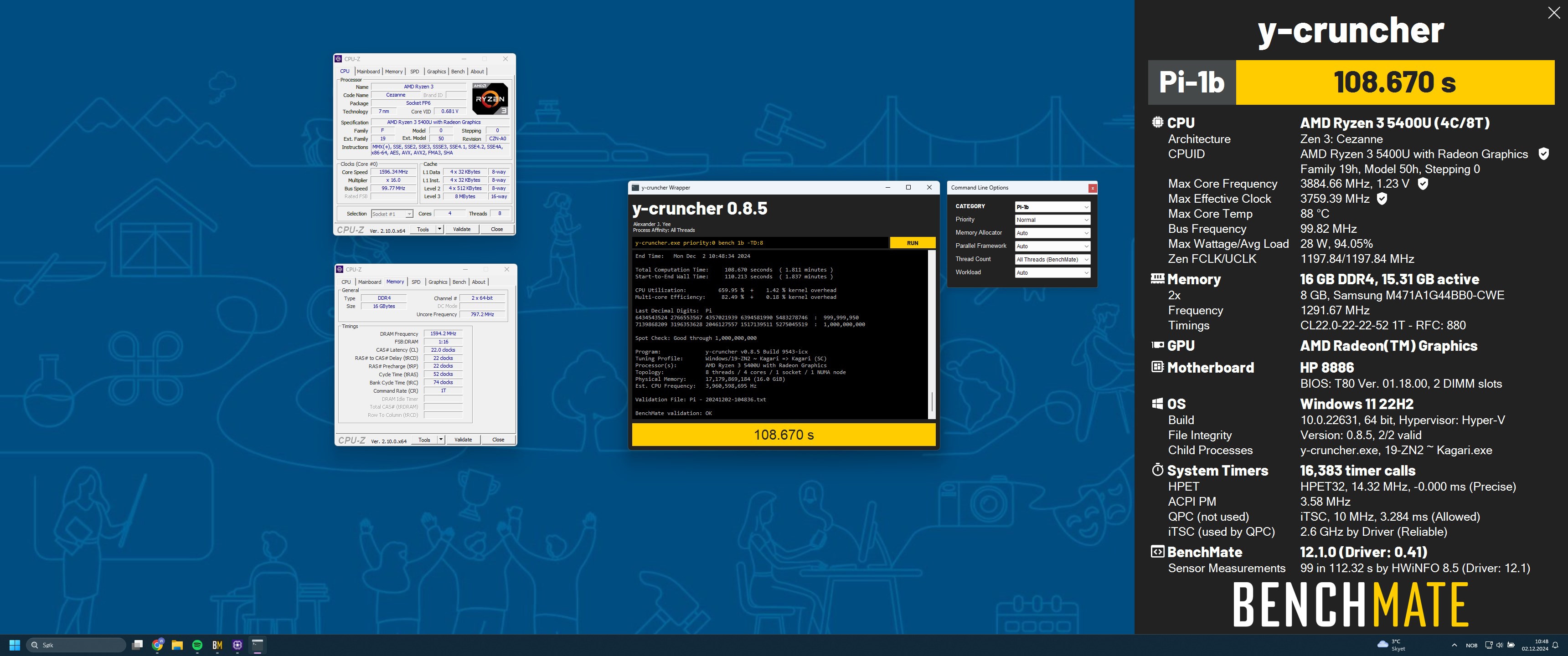Open the network status tray icon
This screenshot has height=656, width=1568.
pos(1489,645)
